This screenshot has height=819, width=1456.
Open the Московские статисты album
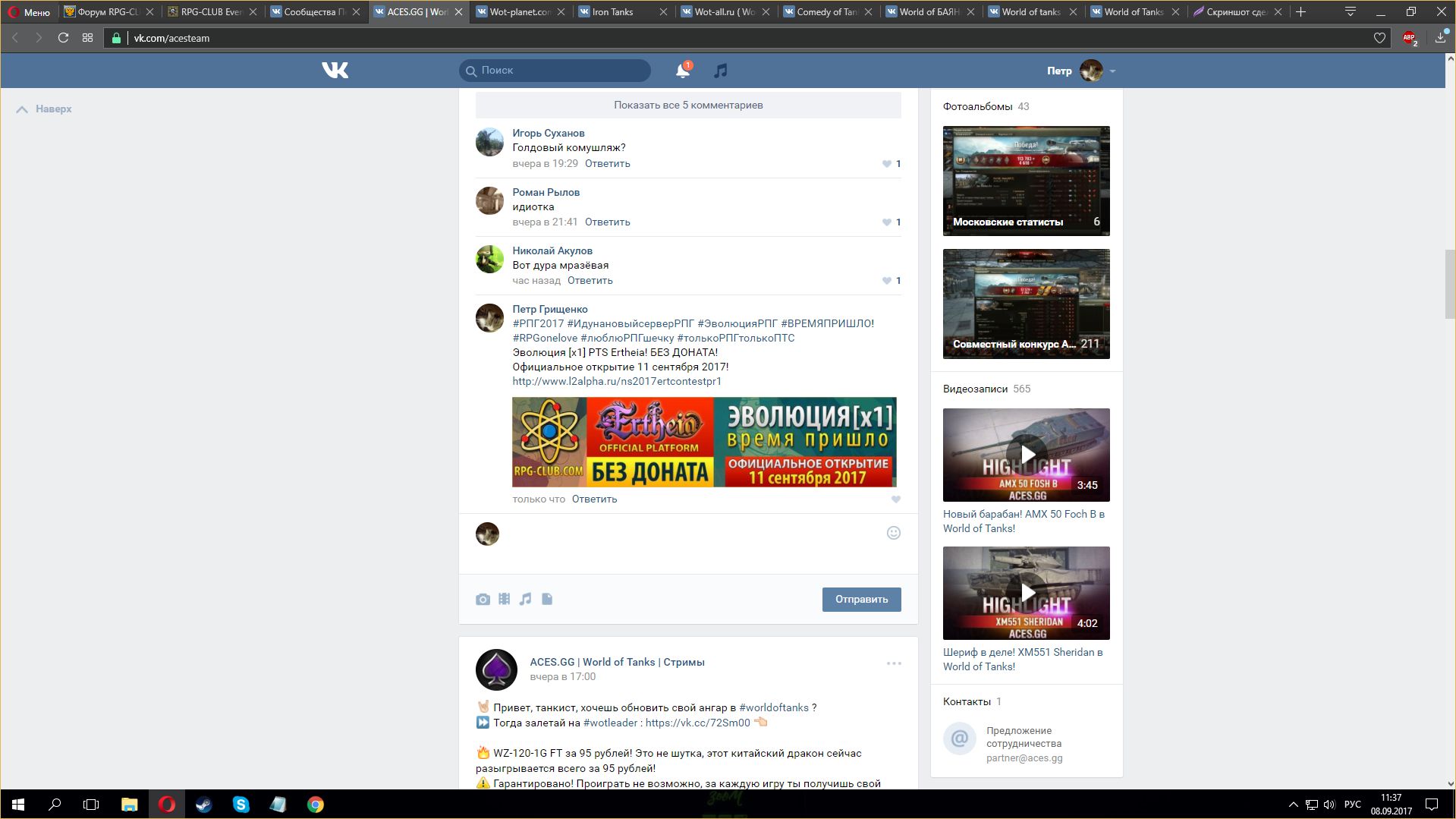(x=1026, y=181)
